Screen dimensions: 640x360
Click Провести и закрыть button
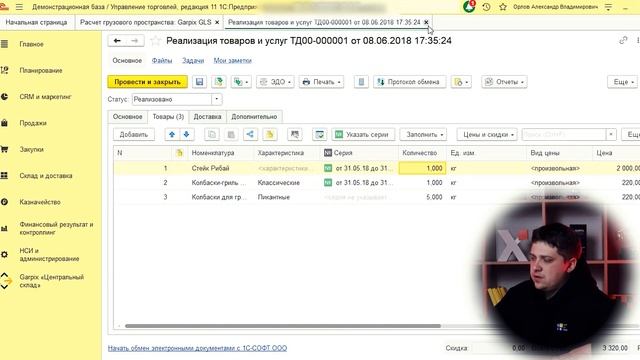(x=147, y=82)
